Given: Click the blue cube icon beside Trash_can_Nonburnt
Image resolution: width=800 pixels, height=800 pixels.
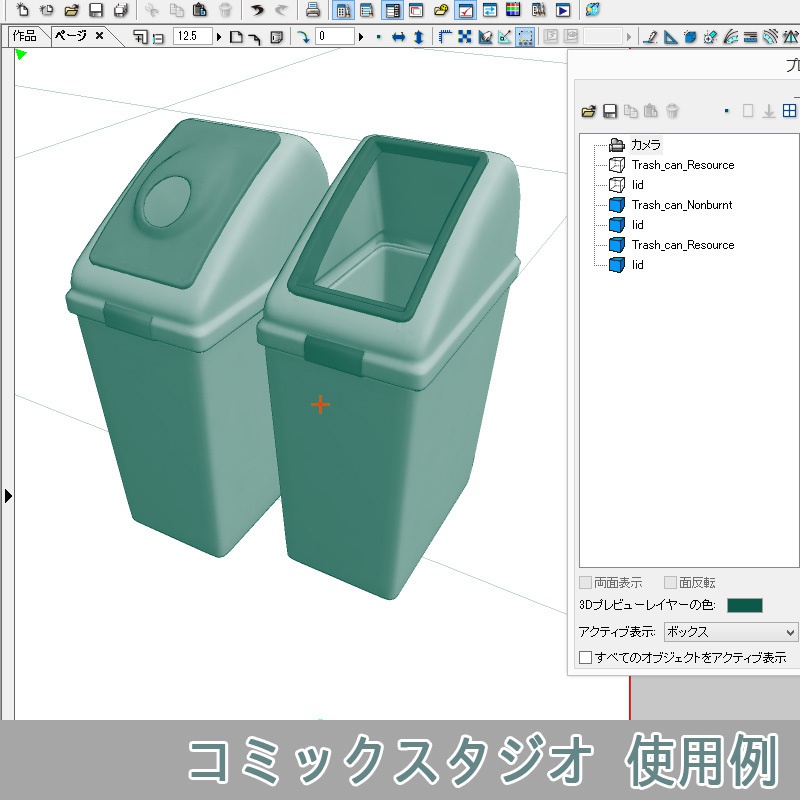Looking at the screenshot, I should tap(617, 204).
